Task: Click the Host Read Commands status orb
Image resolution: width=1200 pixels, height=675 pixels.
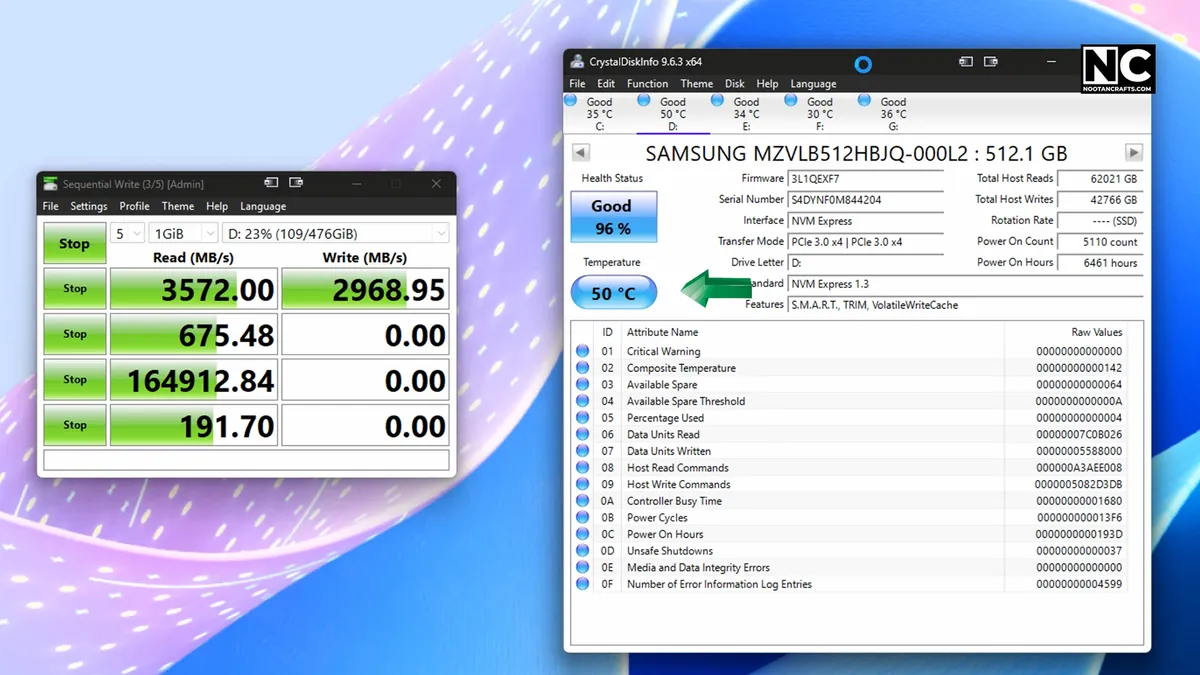Action: [583, 467]
